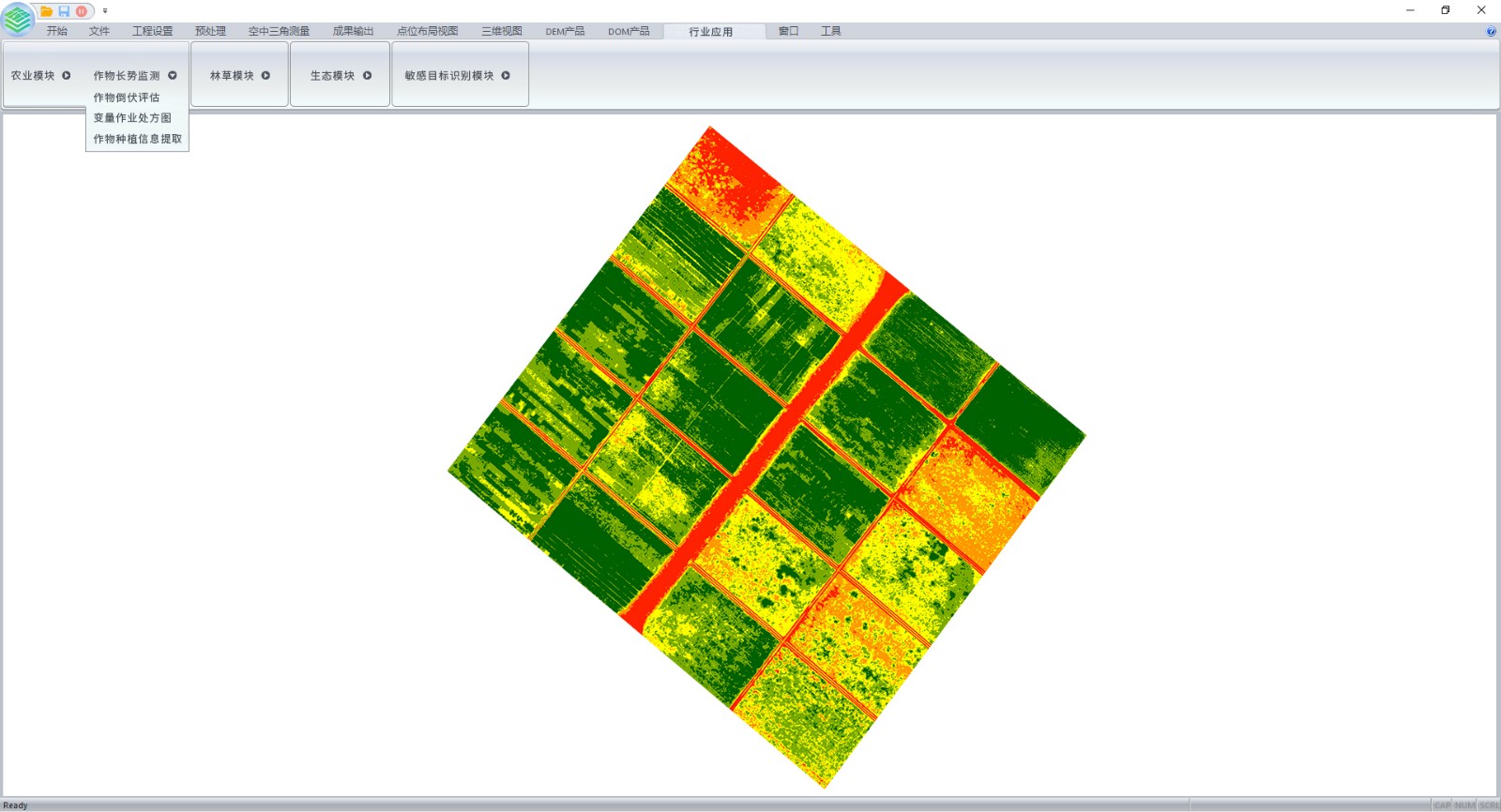Minimize the application window
Image resolution: width=1501 pixels, height=812 pixels.
click(1410, 10)
